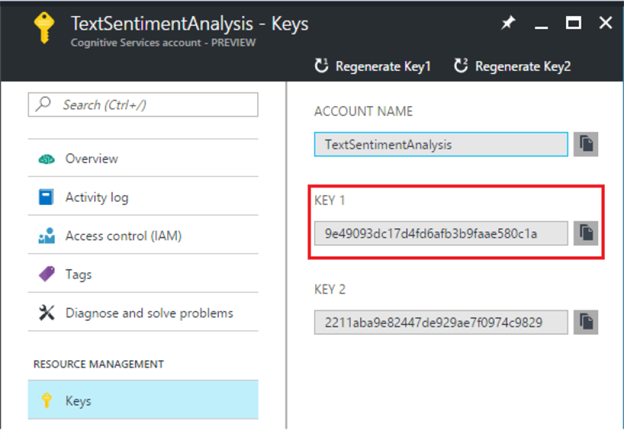
Task: Click the ACCOUNT NAME label
Action: pos(363,111)
